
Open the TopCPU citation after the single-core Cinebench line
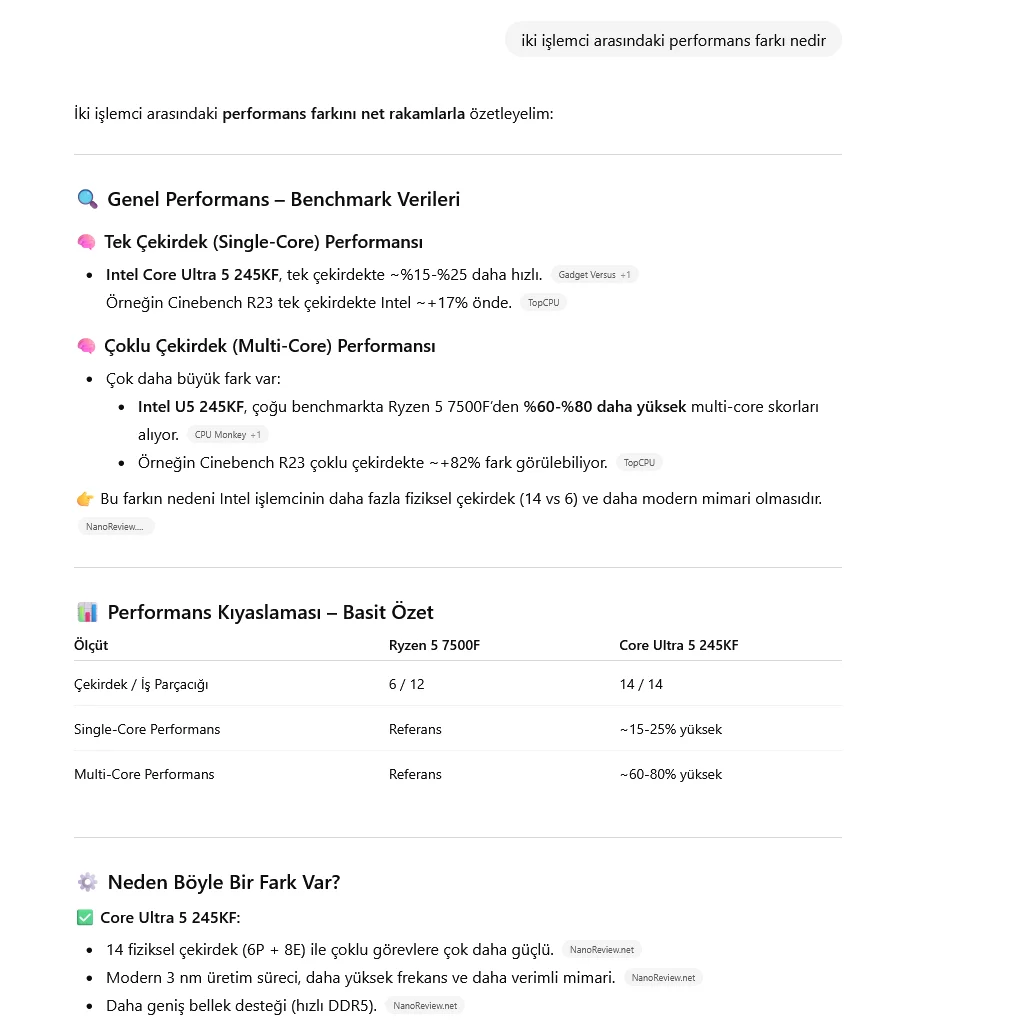pyautogui.click(x=543, y=303)
